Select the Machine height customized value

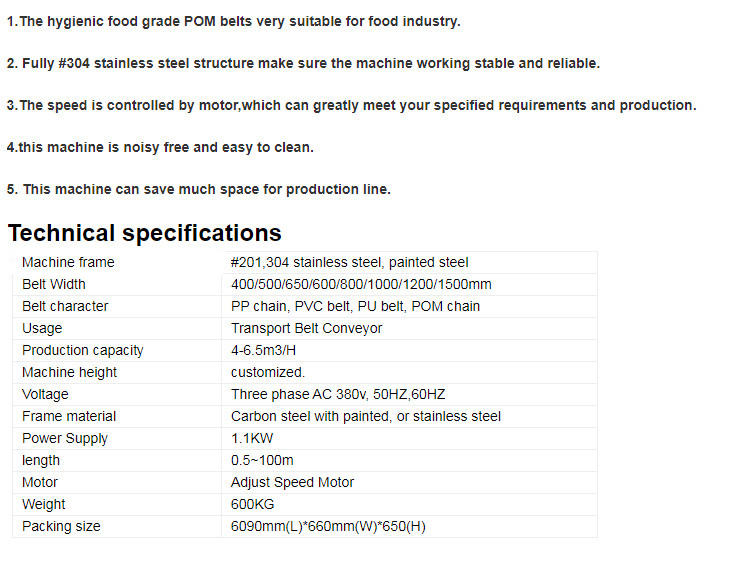tap(268, 372)
